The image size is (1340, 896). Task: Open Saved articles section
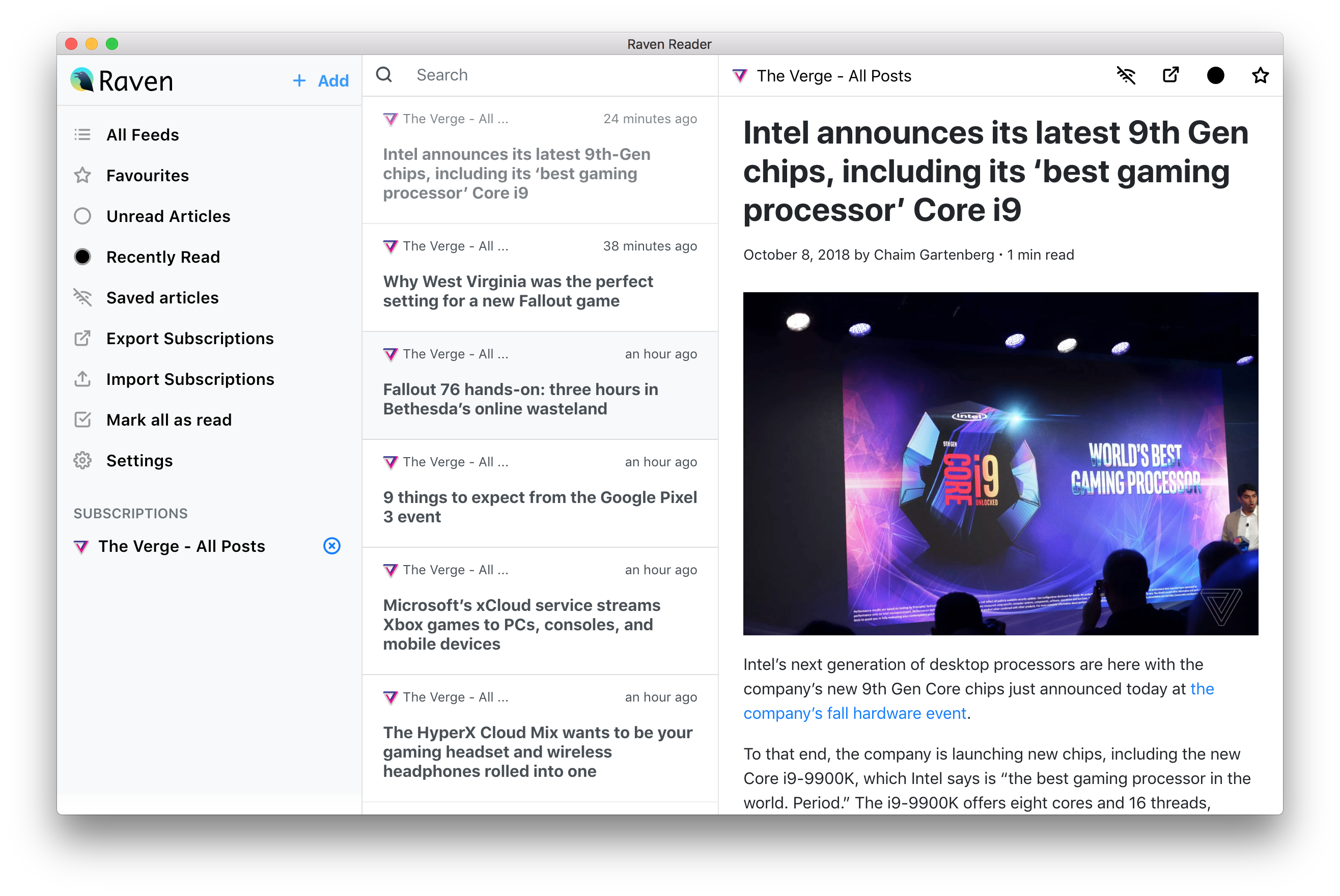162,298
